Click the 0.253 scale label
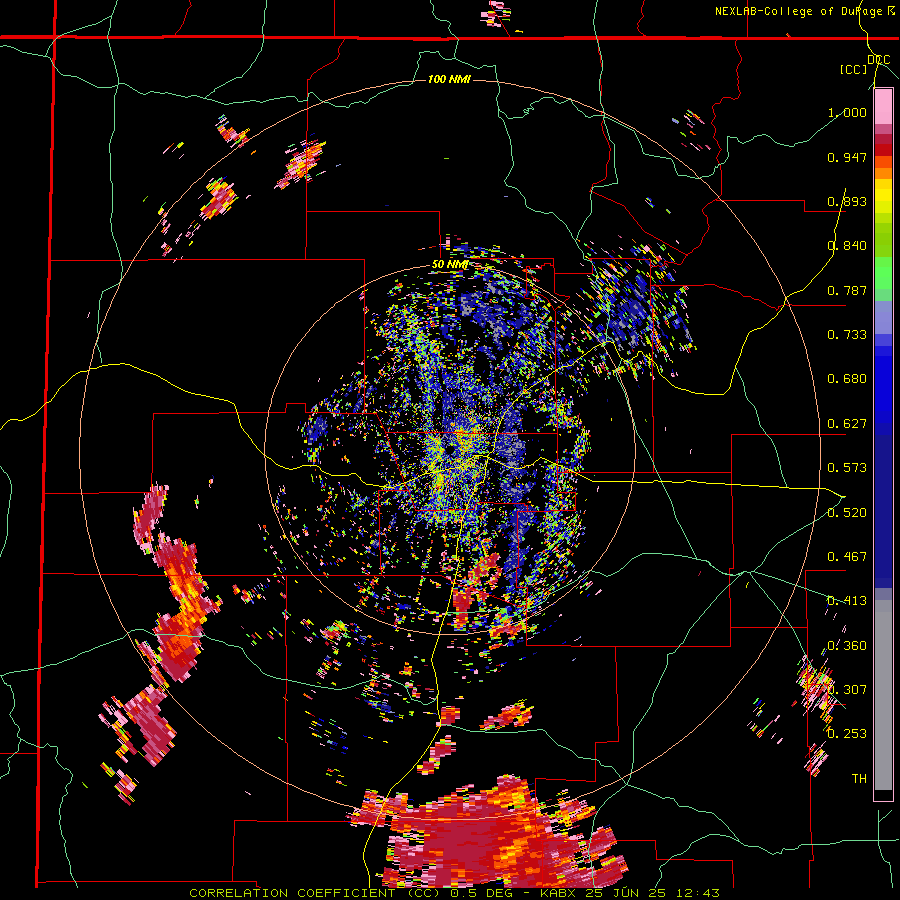The height and width of the screenshot is (900, 900). [x=847, y=734]
